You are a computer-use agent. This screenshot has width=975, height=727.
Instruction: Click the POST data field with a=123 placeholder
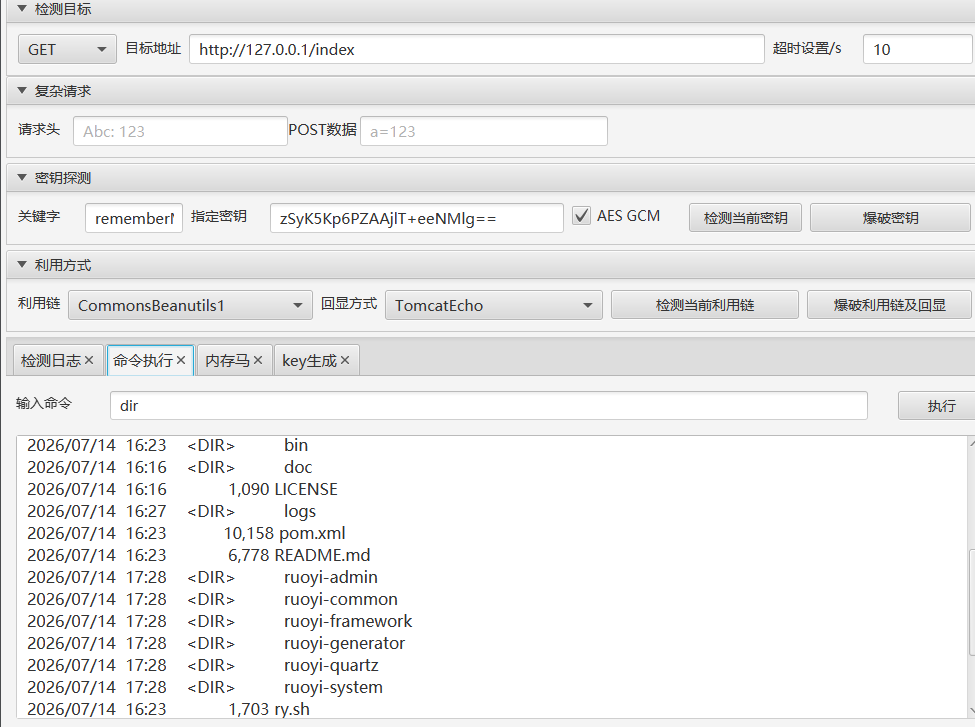(x=484, y=131)
